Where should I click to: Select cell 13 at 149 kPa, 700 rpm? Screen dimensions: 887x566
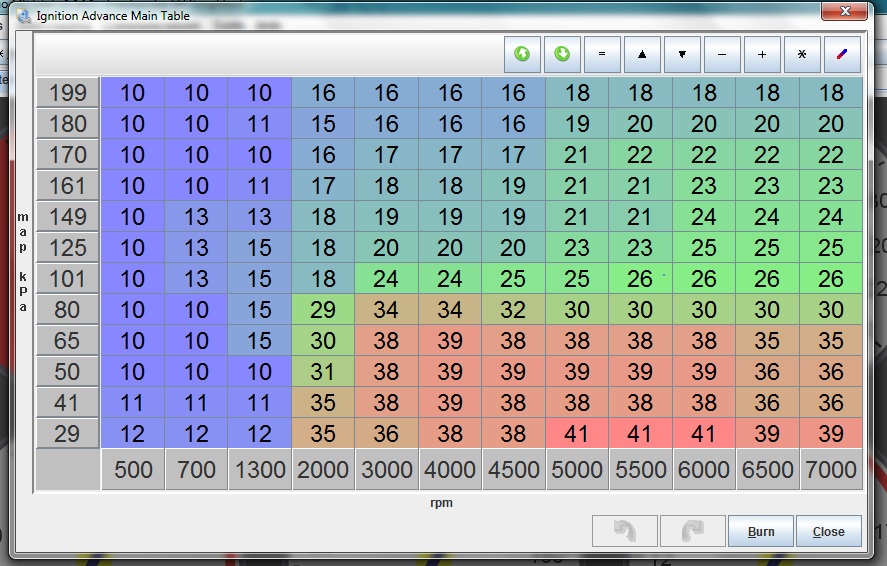[196, 217]
